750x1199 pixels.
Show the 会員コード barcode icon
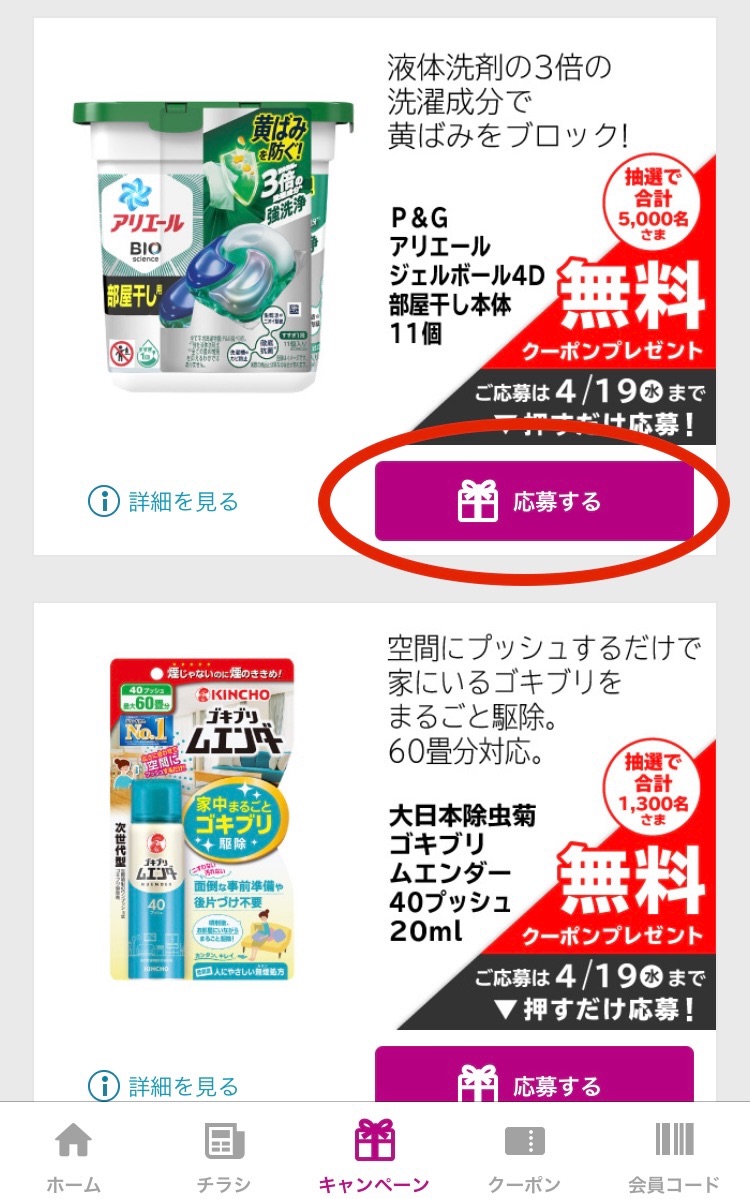pyautogui.click(x=674, y=1139)
